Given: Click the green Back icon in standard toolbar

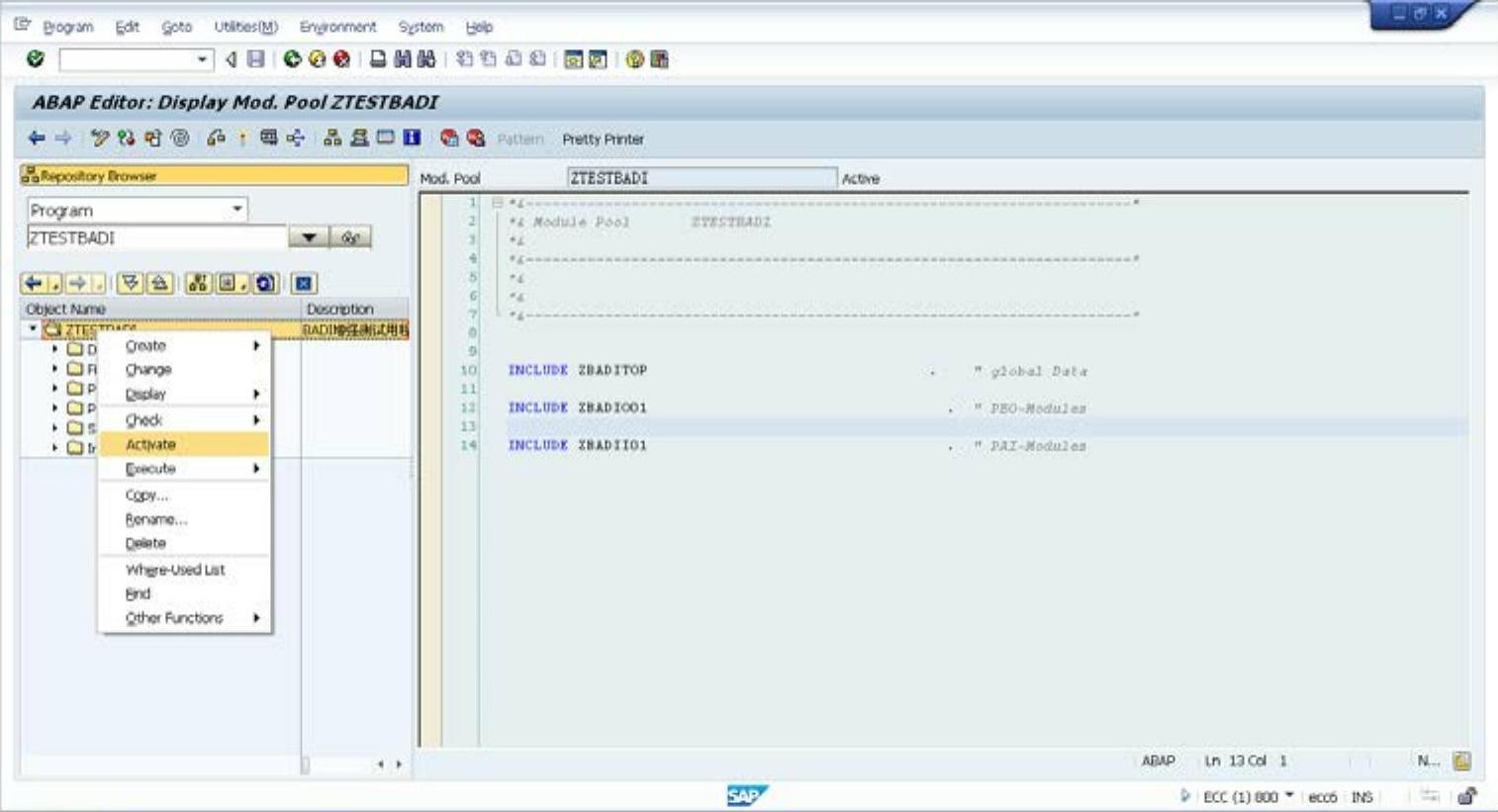Looking at the screenshot, I should pos(292,59).
